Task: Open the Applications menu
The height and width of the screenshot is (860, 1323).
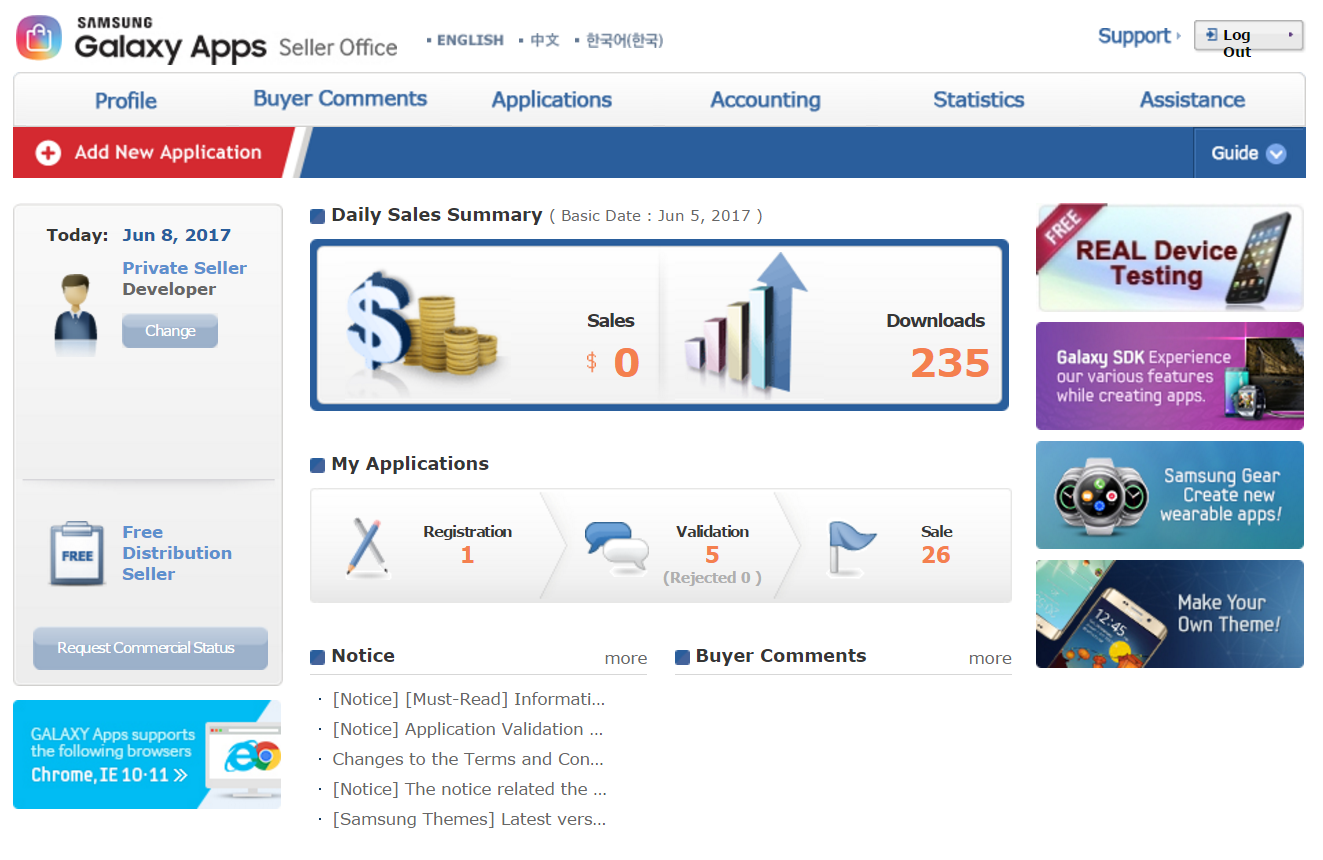Action: click(x=552, y=100)
